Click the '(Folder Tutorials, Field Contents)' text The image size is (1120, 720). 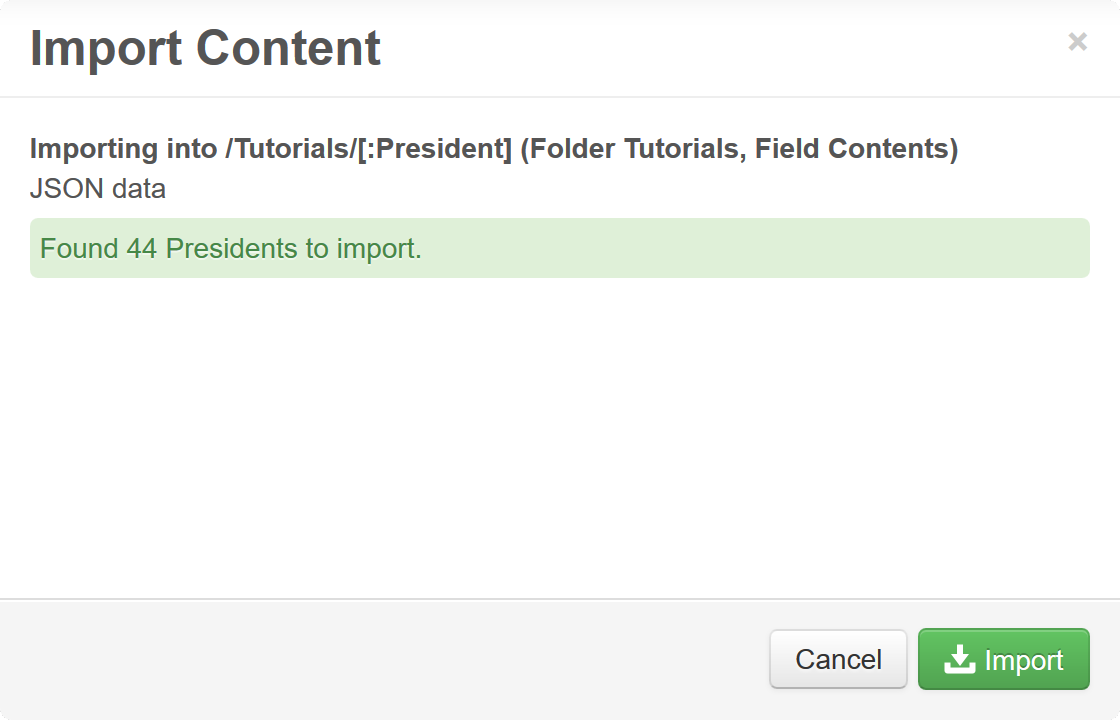tap(739, 149)
